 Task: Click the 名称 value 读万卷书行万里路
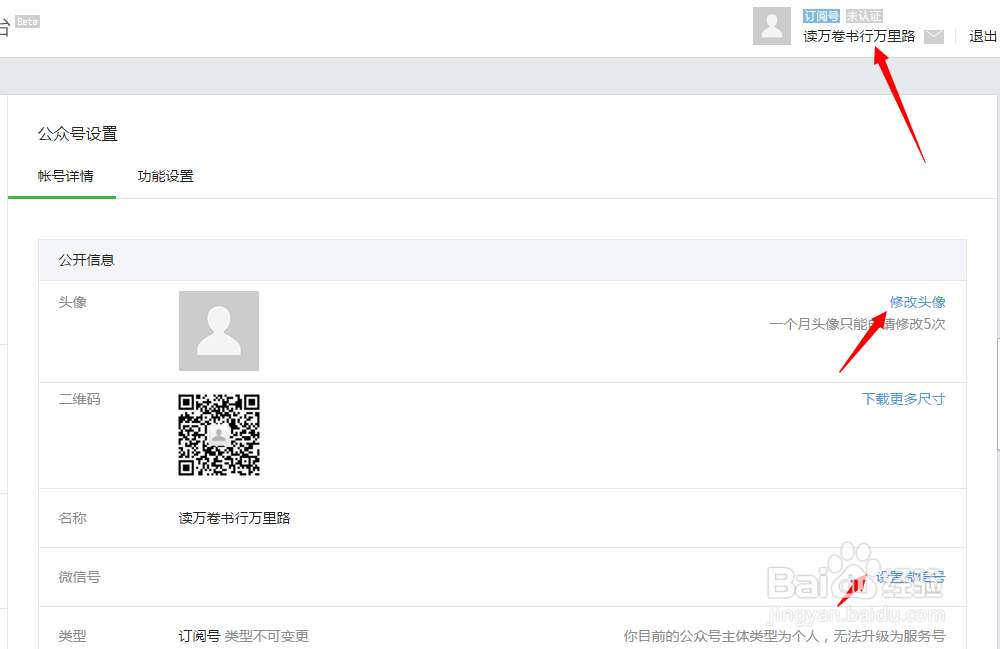pyautogui.click(x=234, y=518)
